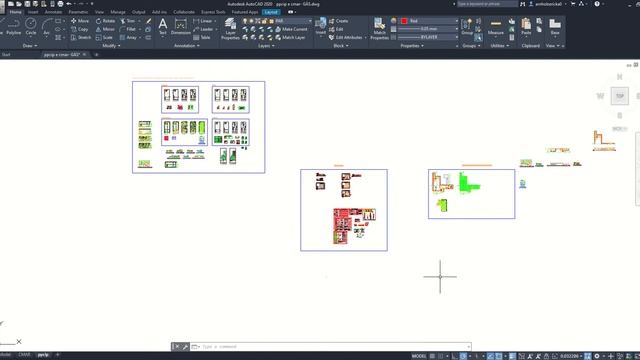
Task: Click Edit Attributes button
Action: 346,38
